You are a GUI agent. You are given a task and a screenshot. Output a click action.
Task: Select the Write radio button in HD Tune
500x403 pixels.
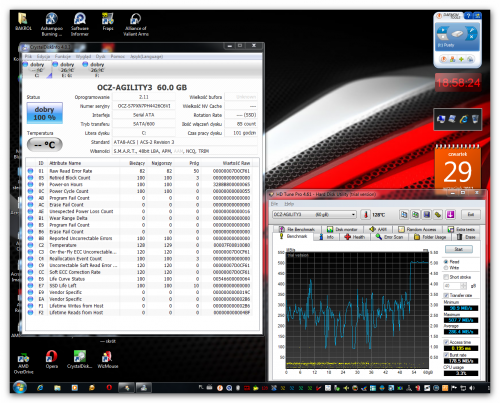pyautogui.click(x=446, y=268)
